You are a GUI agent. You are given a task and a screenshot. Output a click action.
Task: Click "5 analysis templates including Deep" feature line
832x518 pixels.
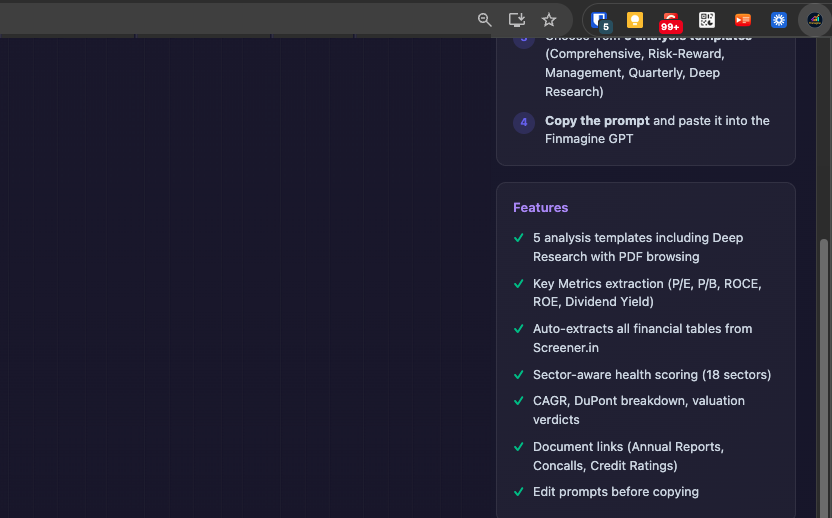click(638, 238)
